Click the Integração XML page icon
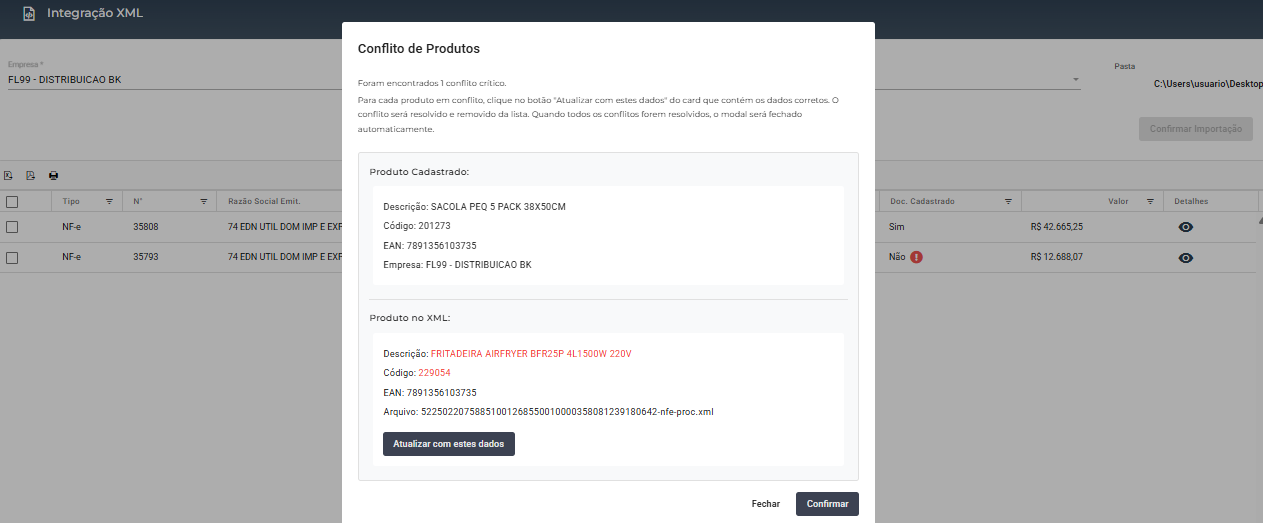 (29, 14)
